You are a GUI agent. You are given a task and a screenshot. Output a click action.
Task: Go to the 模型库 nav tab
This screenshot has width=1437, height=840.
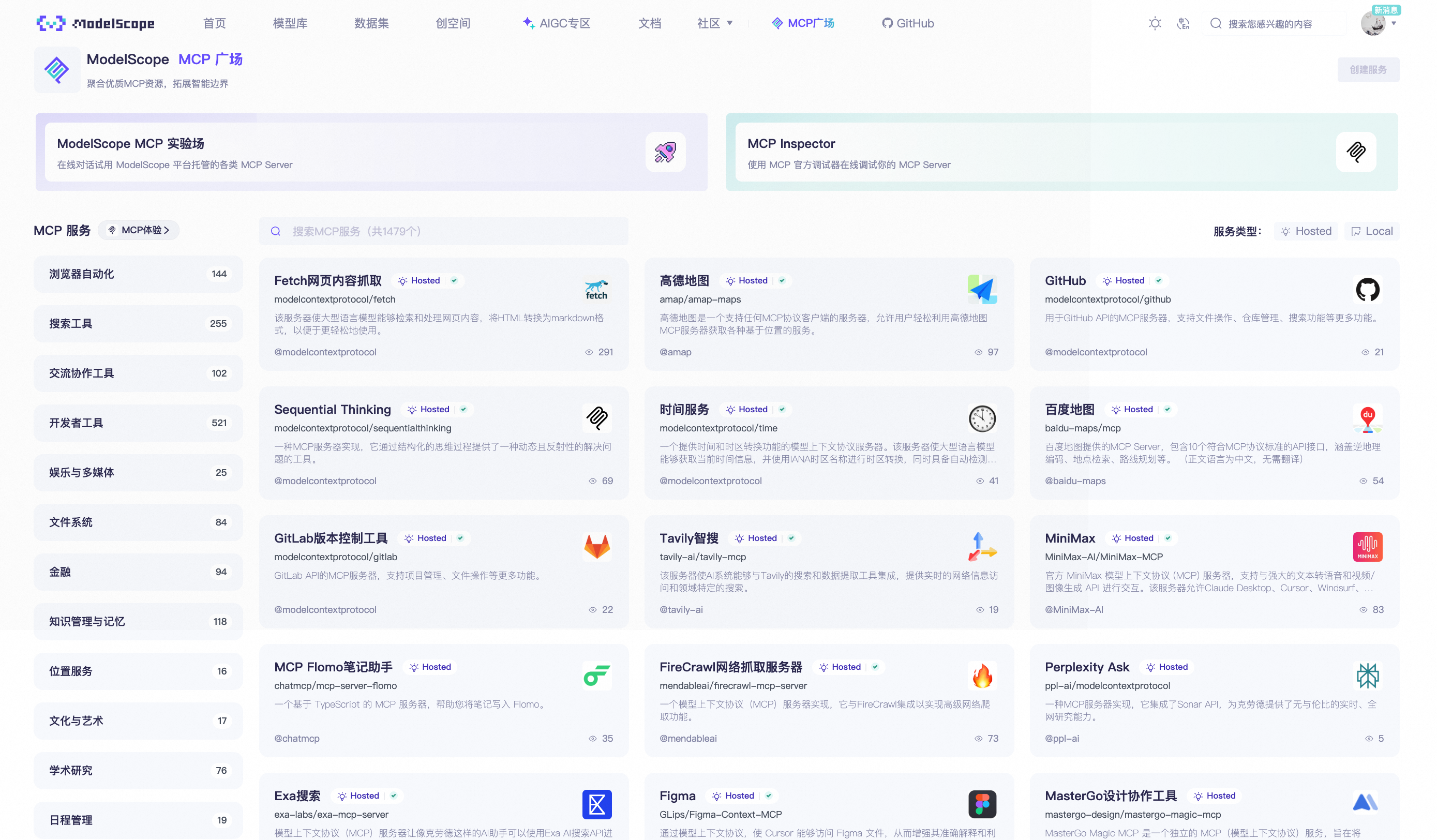point(290,23)
